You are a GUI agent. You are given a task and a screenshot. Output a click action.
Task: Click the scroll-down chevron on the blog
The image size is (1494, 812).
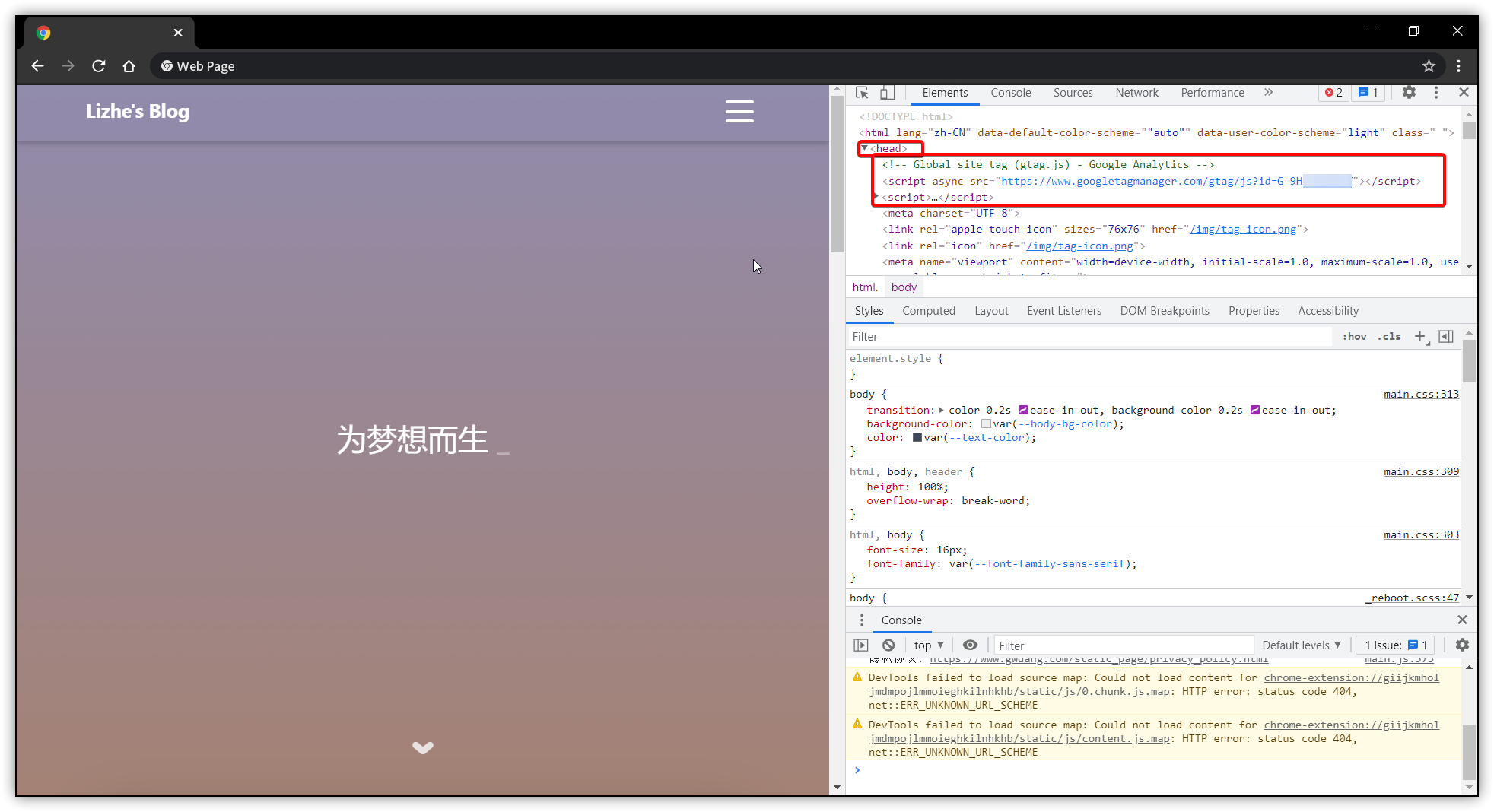[423, 747]
